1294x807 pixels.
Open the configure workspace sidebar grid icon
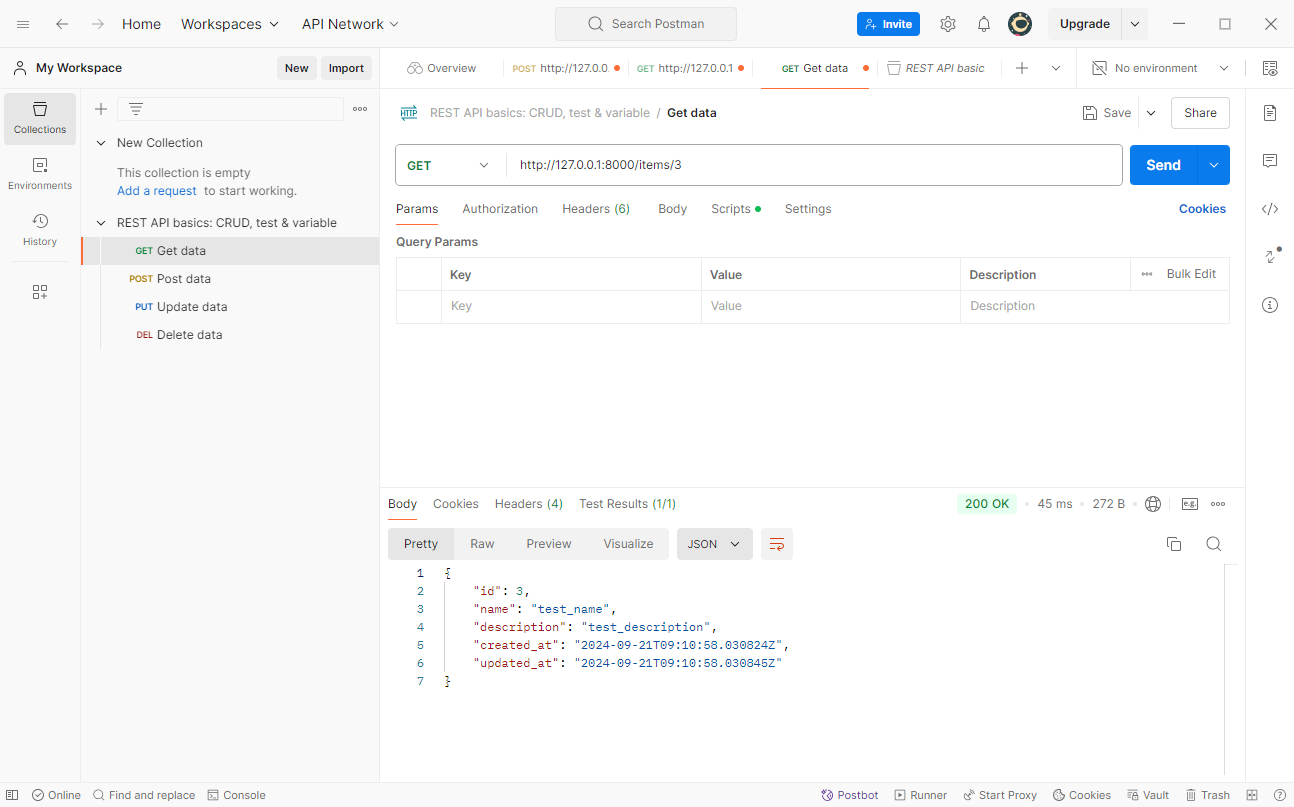(x=40, y=292)
